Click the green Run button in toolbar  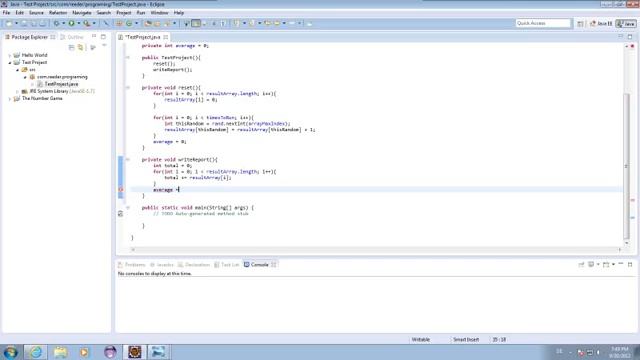click(71, 24)
